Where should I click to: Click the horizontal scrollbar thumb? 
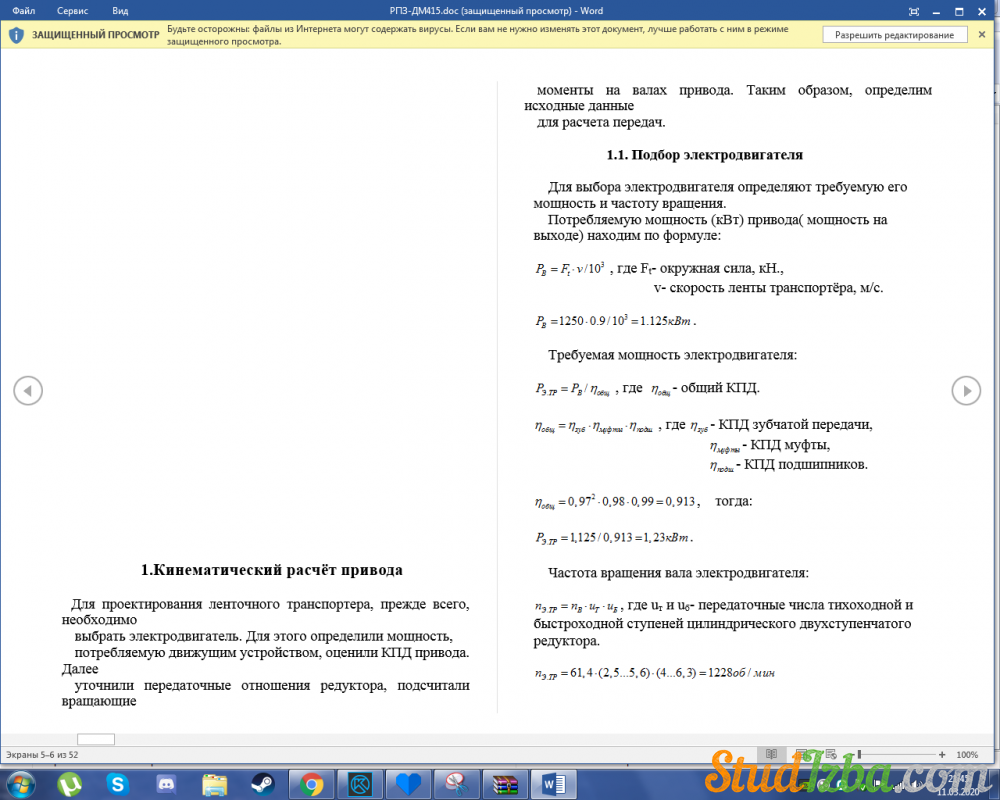96,739
